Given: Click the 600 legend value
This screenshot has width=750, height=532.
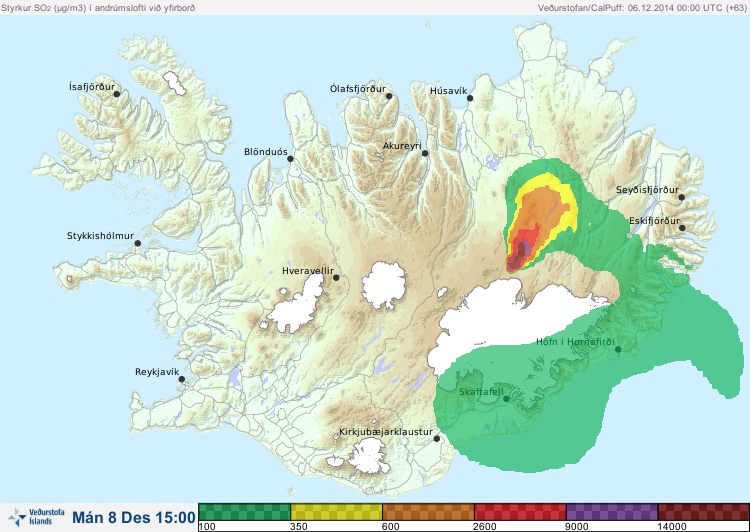Looking at the screenshot, I should pyautogui.click(x=391, y=527).
